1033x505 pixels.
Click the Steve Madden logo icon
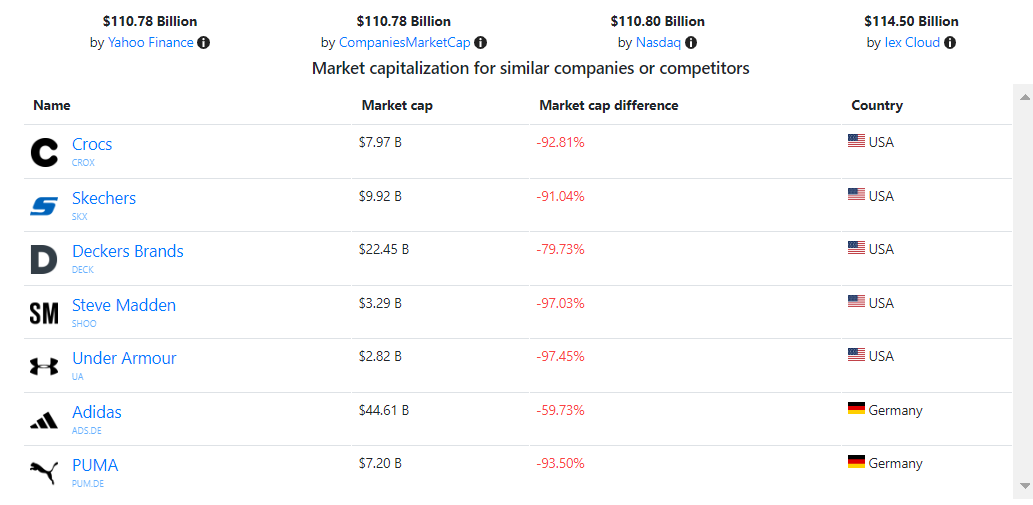click(44, 313)
